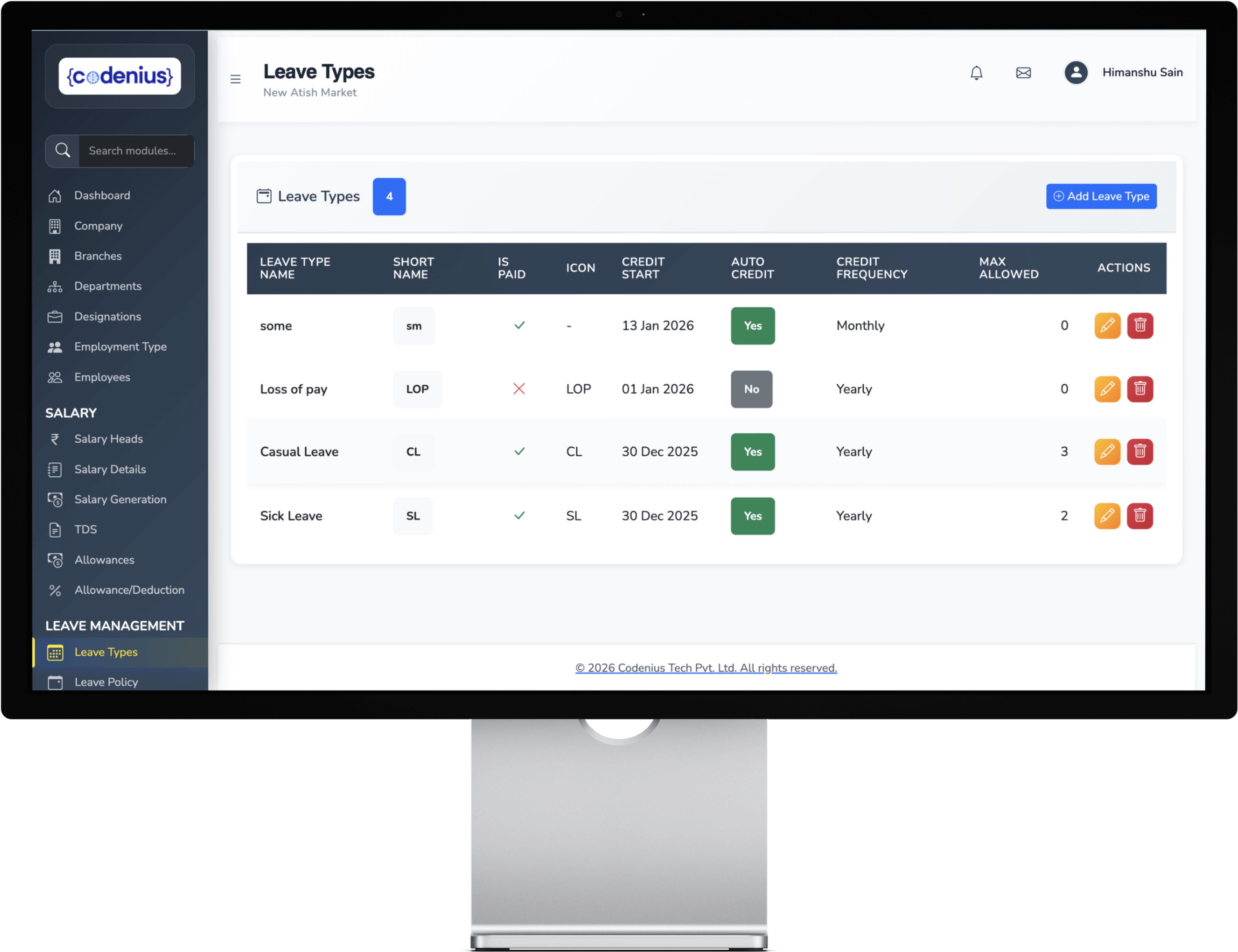Screen dimensions: 1238x952
Task: Click the No badge for Loss of pay
Action: 751,389
